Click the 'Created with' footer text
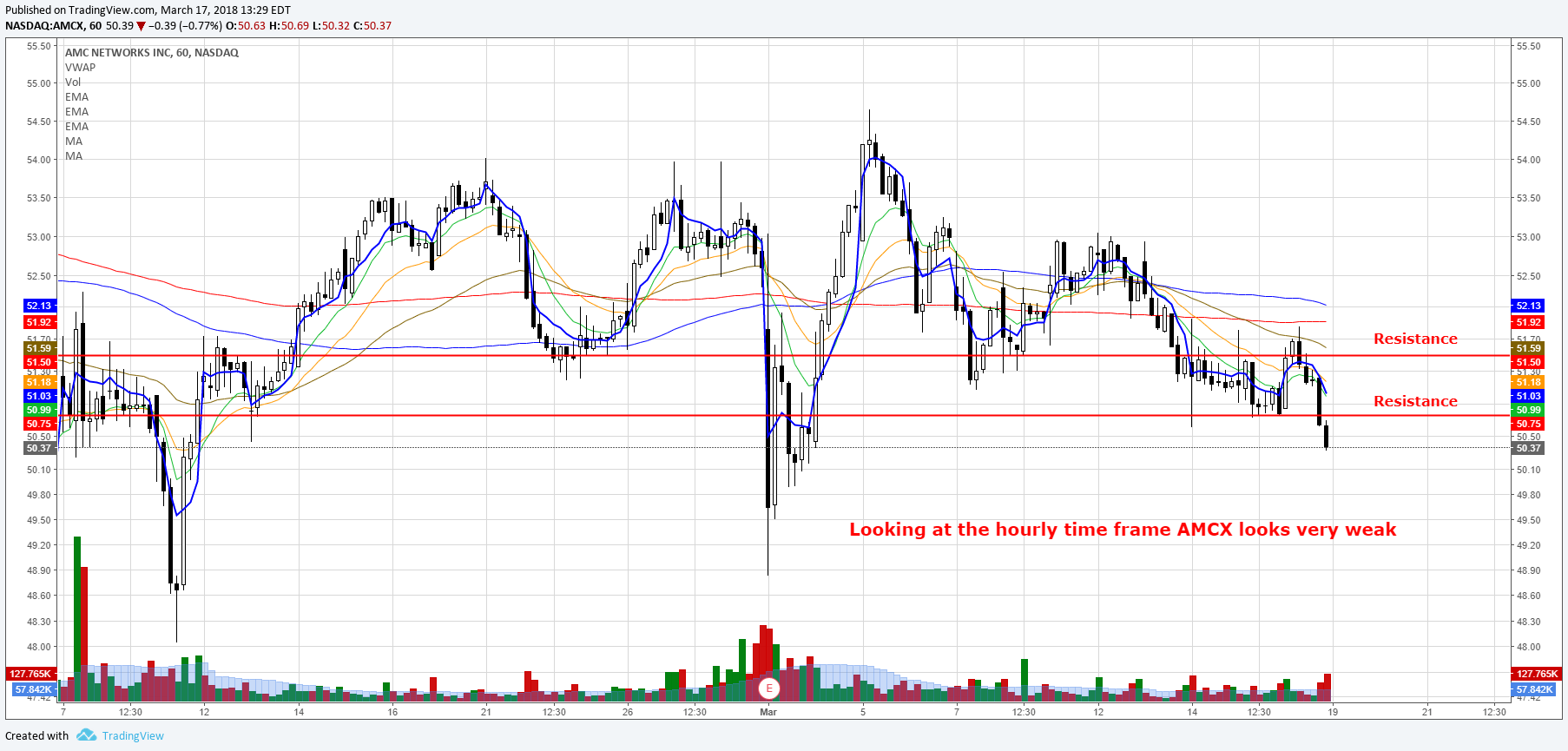Image resolution: width=1568 pixels, height=751 pixels. pos(37,735)
